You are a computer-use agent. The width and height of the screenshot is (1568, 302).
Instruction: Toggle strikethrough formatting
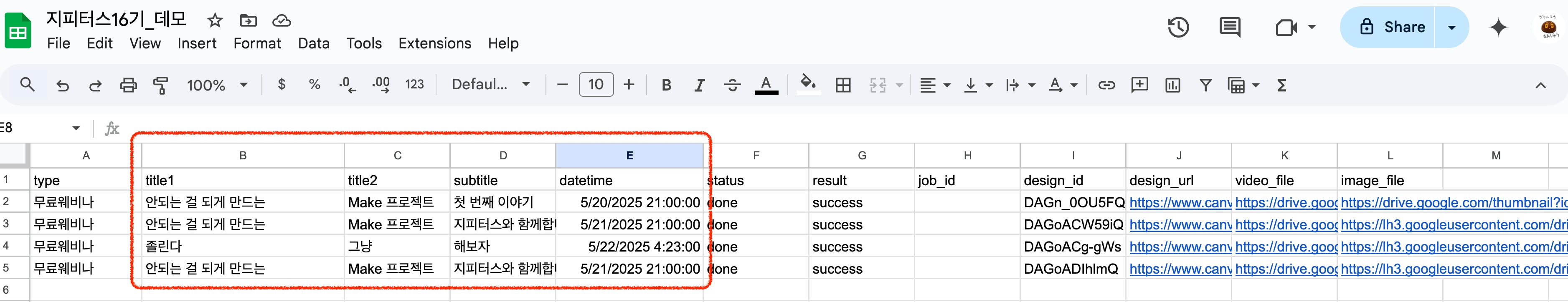click(x=732, y=85)
